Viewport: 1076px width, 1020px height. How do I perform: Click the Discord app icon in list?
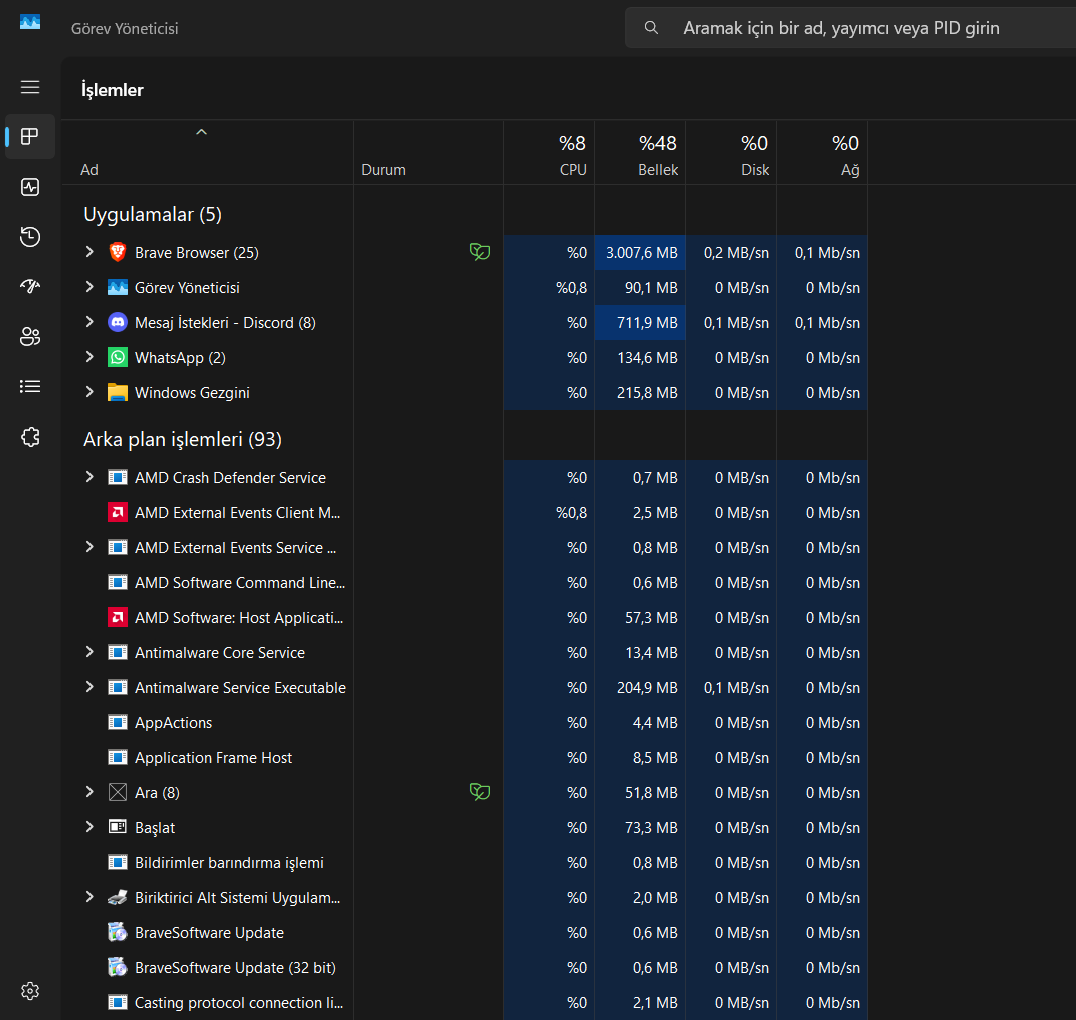[118, 322]
